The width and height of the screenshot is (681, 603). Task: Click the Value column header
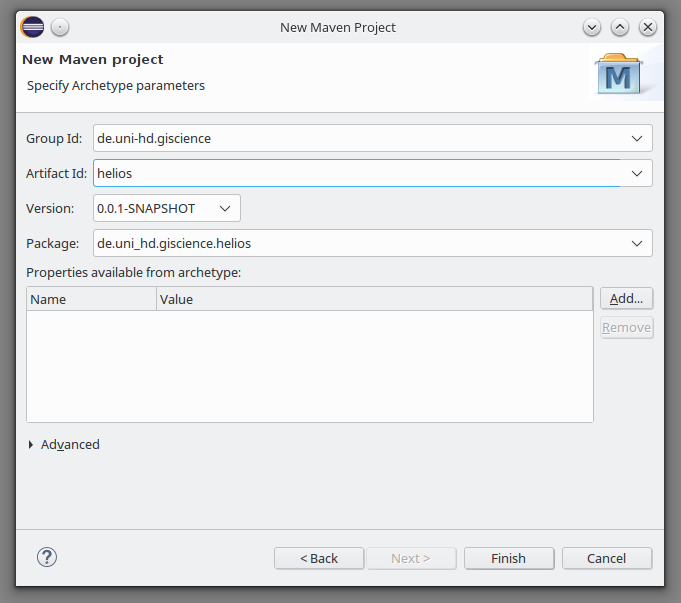tap(374, 299)
